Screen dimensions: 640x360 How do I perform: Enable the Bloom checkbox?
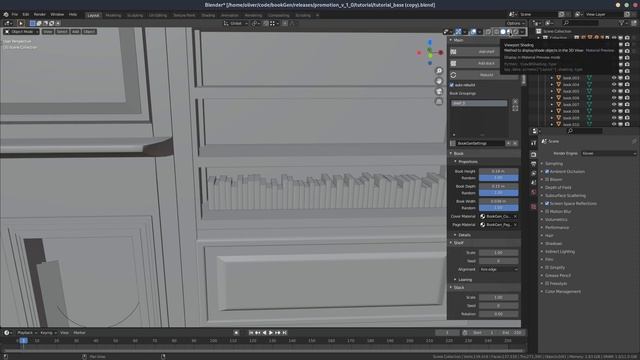(547, 180)
